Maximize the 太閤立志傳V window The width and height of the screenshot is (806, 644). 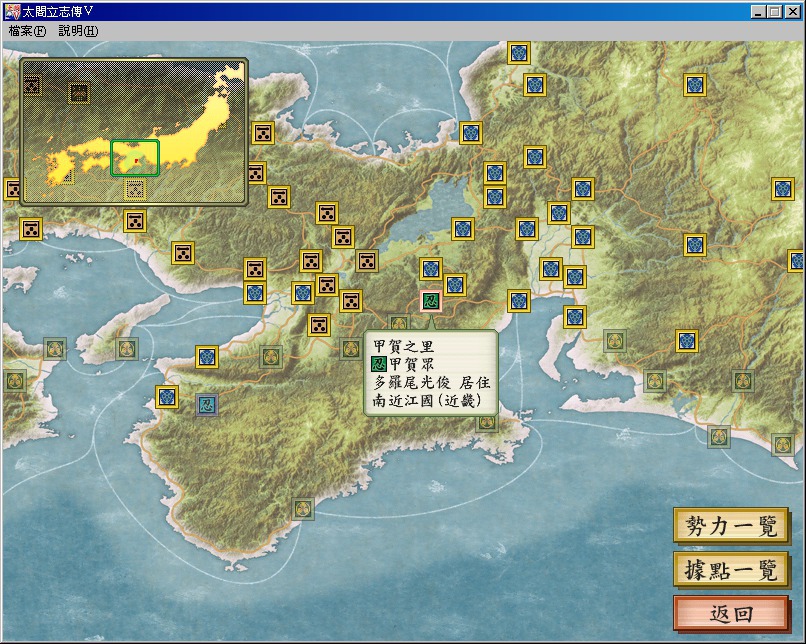point(775,12)
